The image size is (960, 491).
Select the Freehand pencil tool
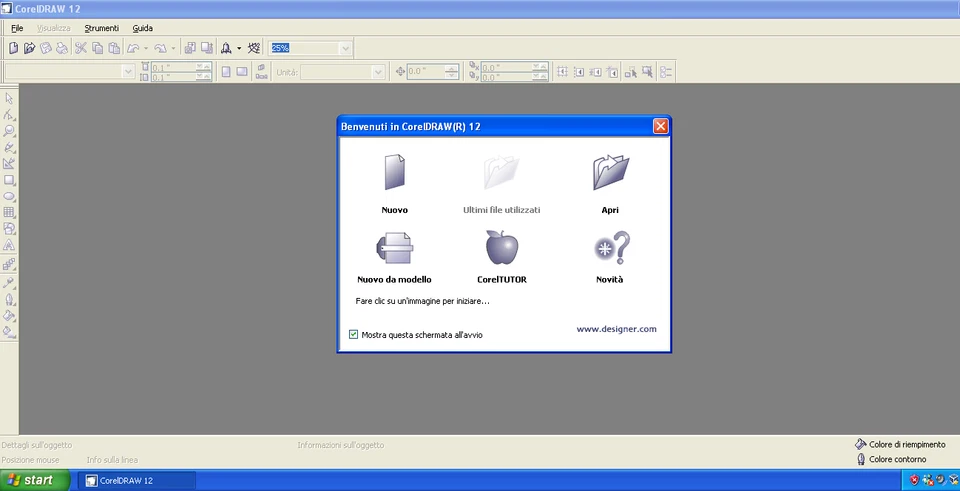[x=9, y=148]
